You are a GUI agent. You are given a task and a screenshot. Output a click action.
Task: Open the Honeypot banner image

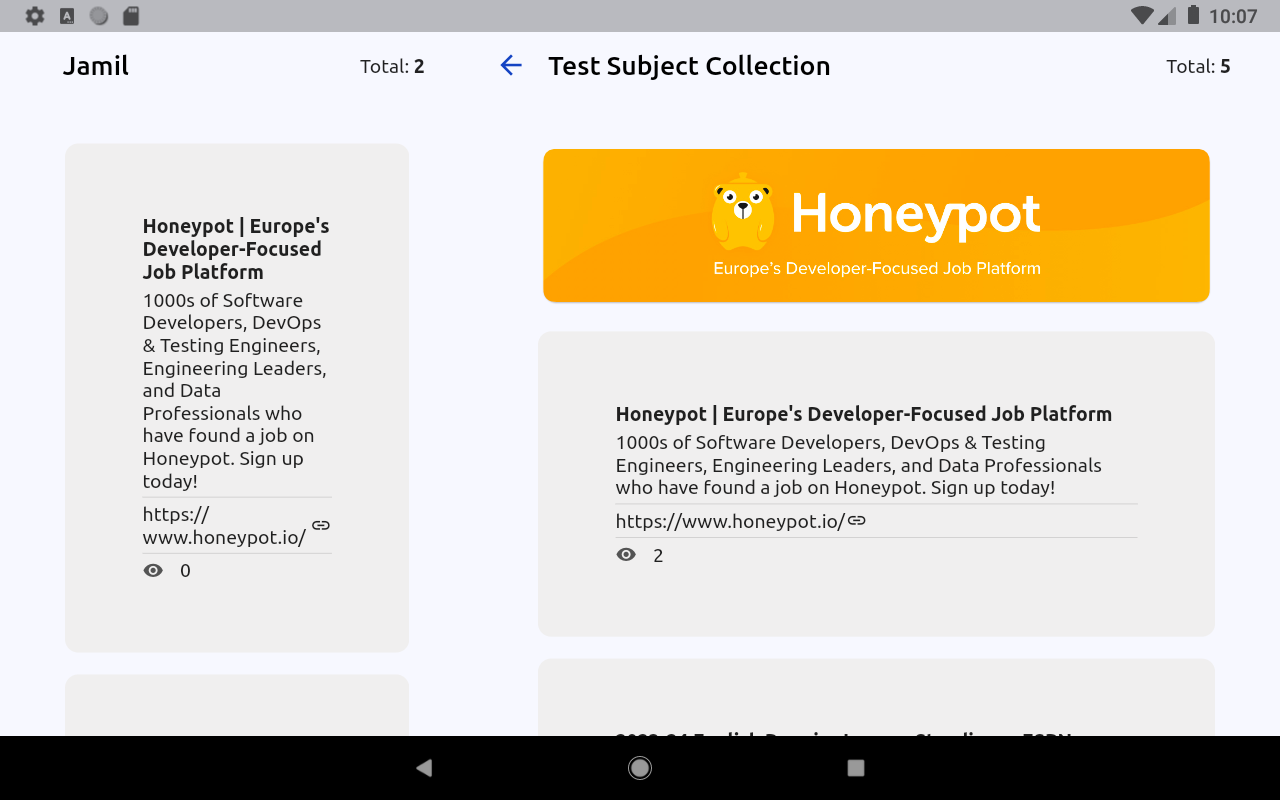pos(876,226)
